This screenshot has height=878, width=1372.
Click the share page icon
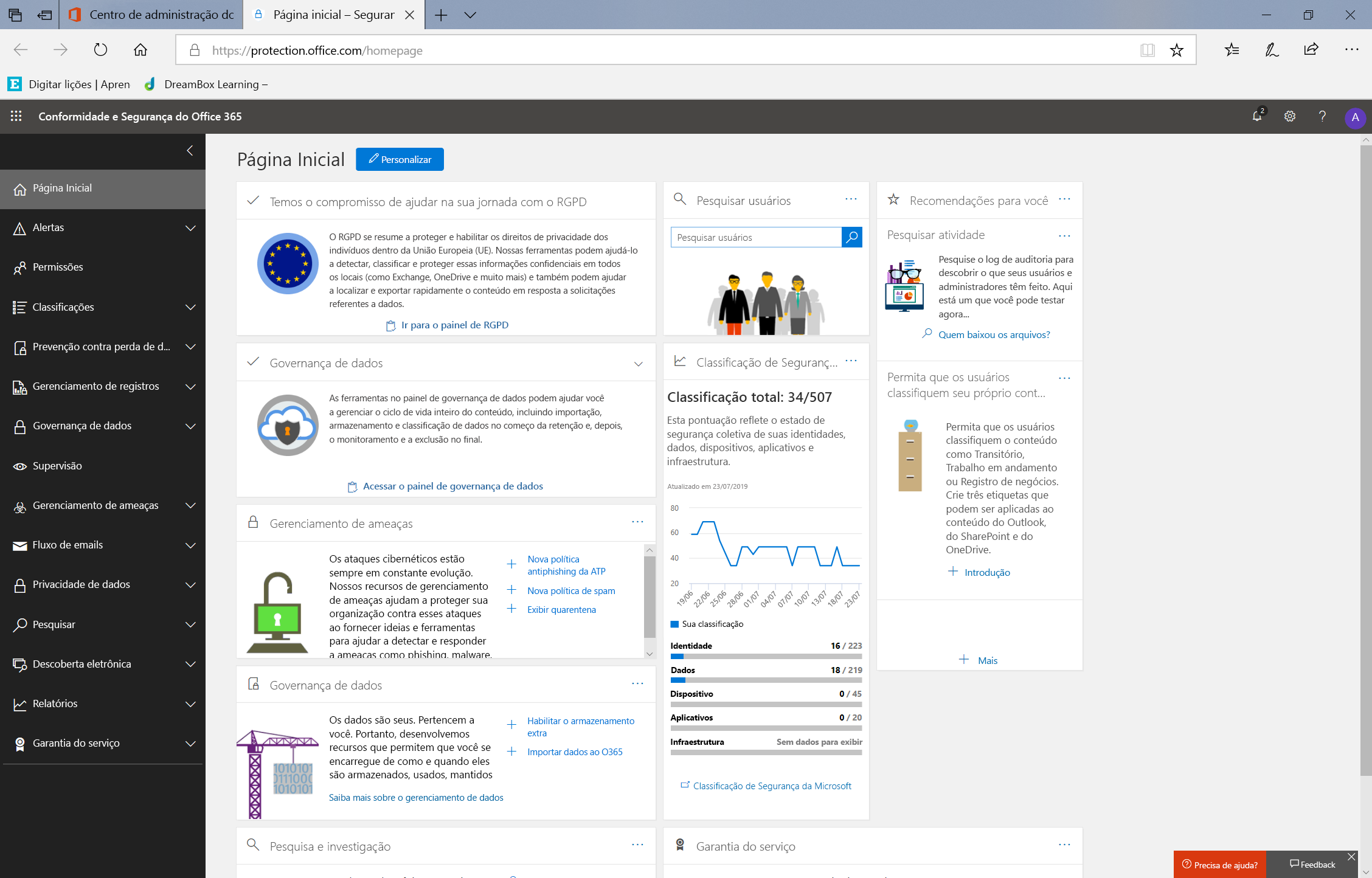tap(1311, 50)
